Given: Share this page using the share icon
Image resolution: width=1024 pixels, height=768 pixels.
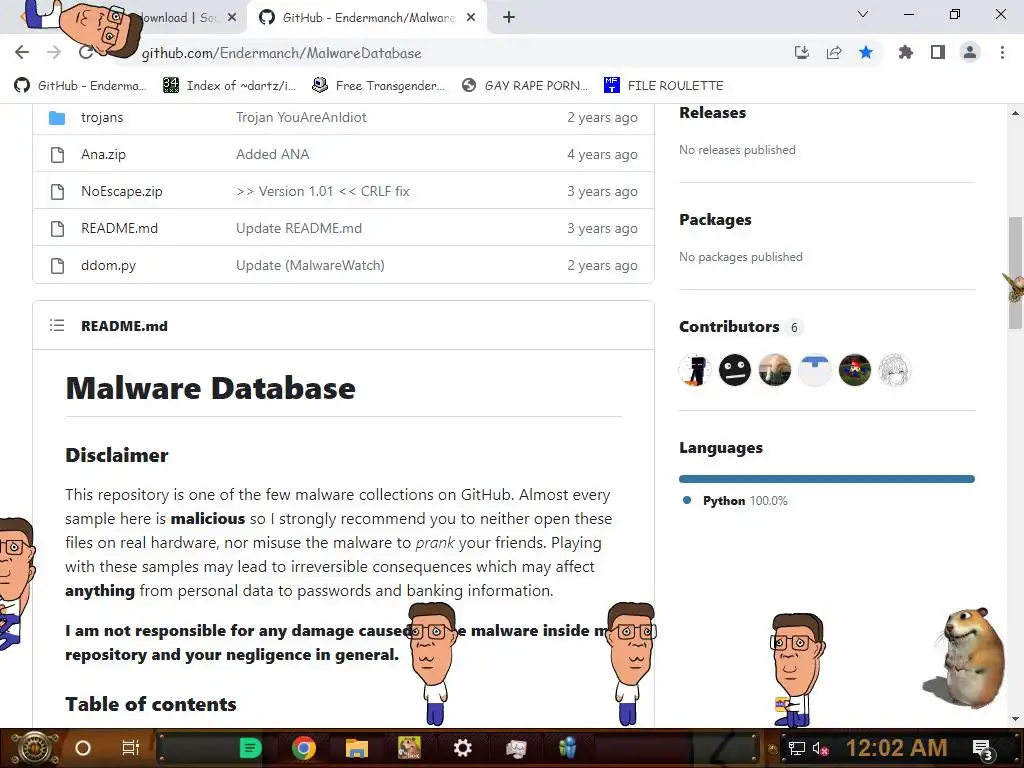Looking at the screenshot, I should point(834,52).
